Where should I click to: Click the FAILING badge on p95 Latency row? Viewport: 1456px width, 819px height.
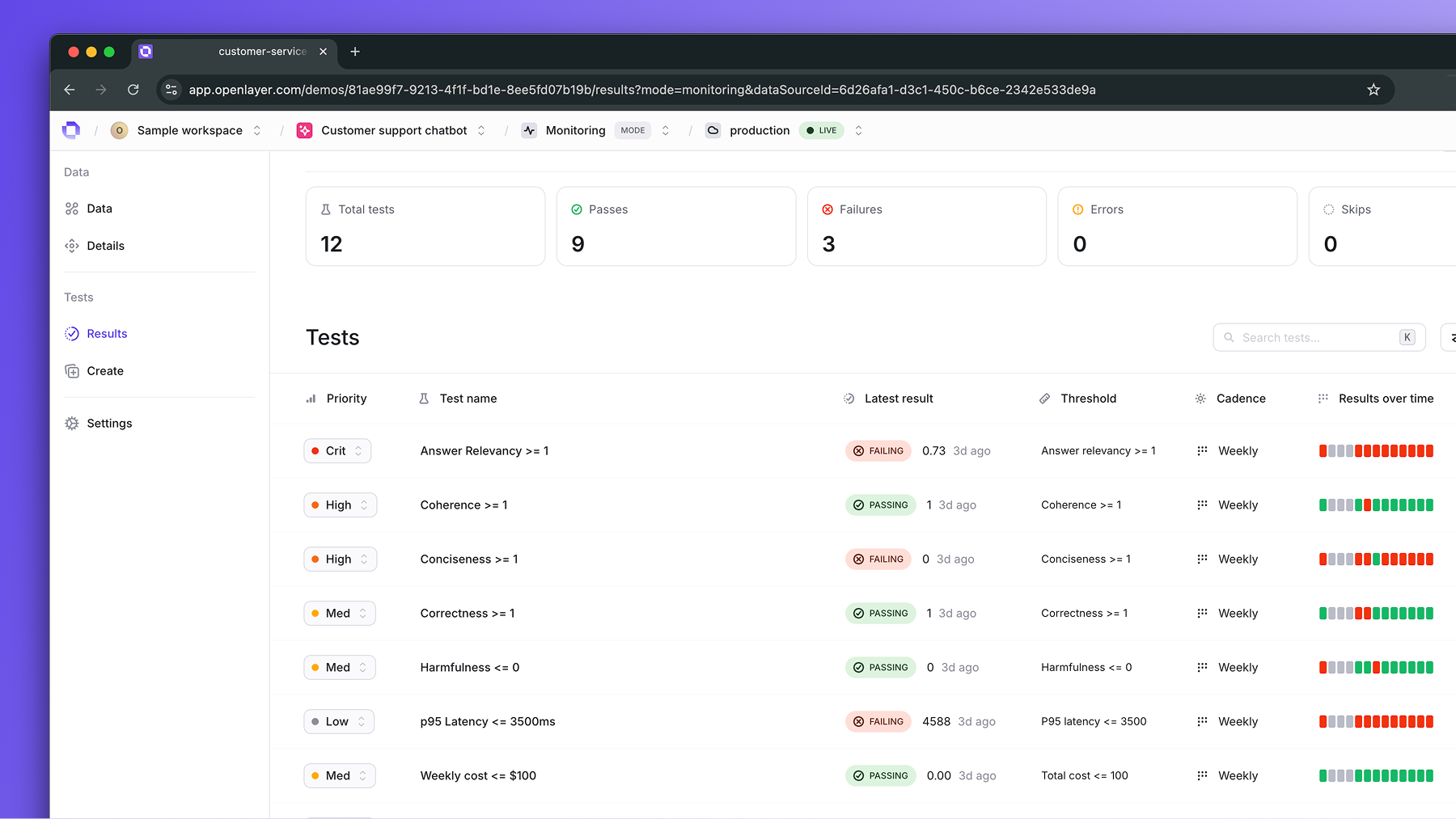tap(878, 722)
